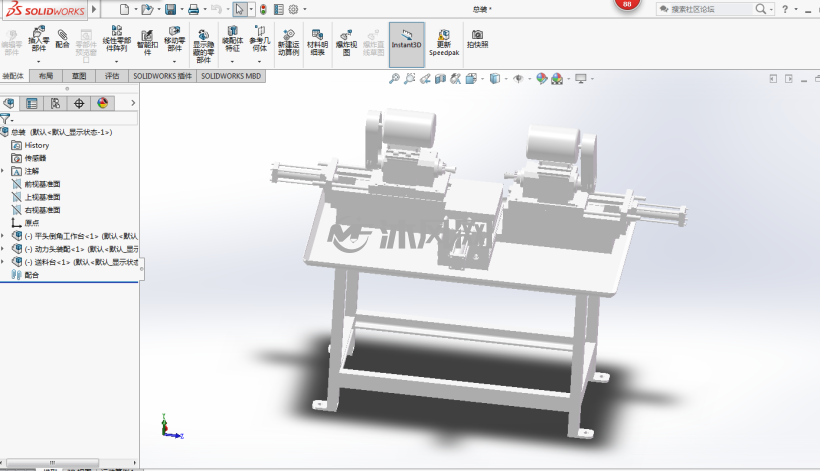The width and height of the screenshot is (820, 471).
Task: Open the FeatureManager design tree tab
Action: (8, 103)
